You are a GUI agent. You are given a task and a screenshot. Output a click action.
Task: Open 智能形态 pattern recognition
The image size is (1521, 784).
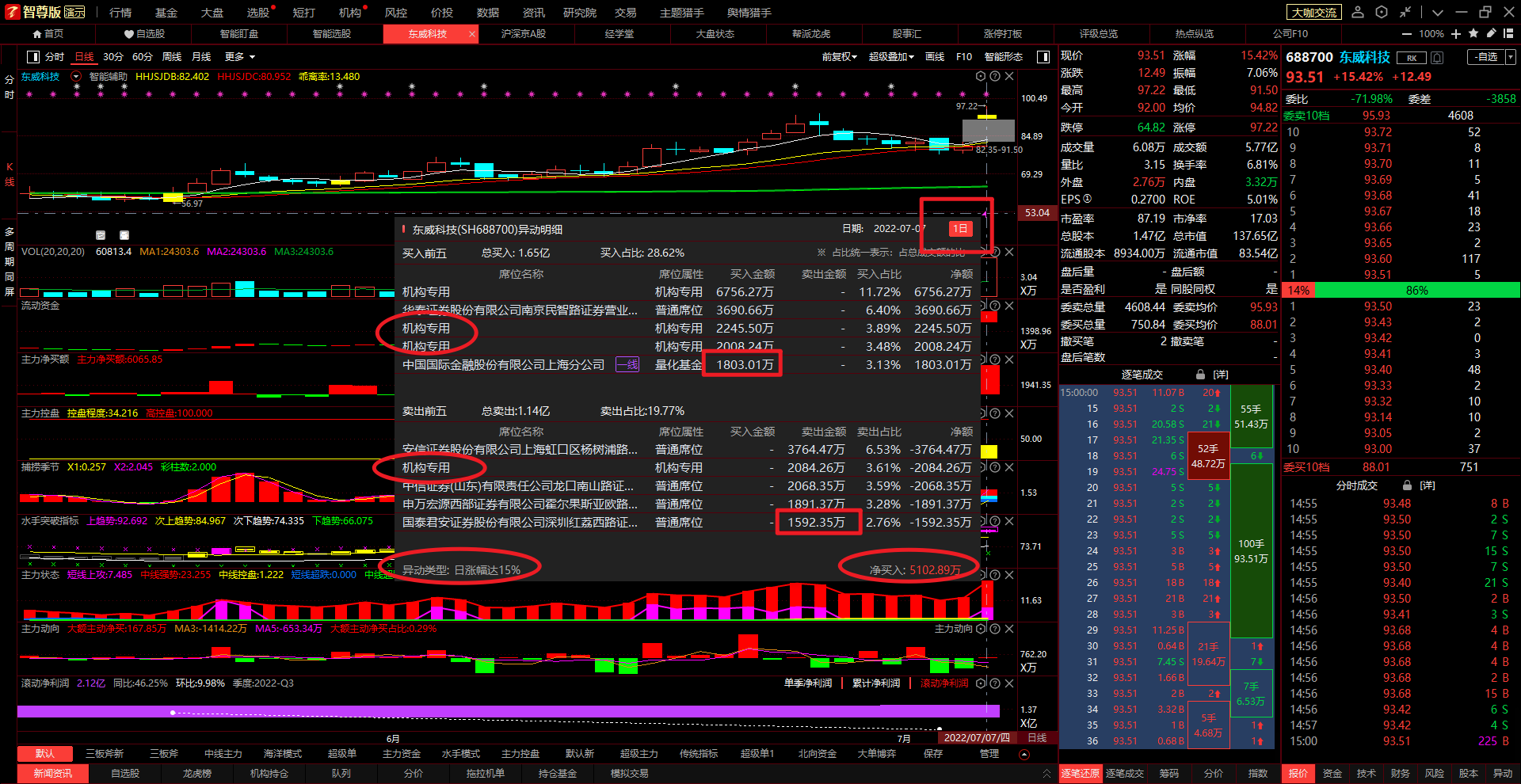pyautogui.click(x=1004, y=57)
